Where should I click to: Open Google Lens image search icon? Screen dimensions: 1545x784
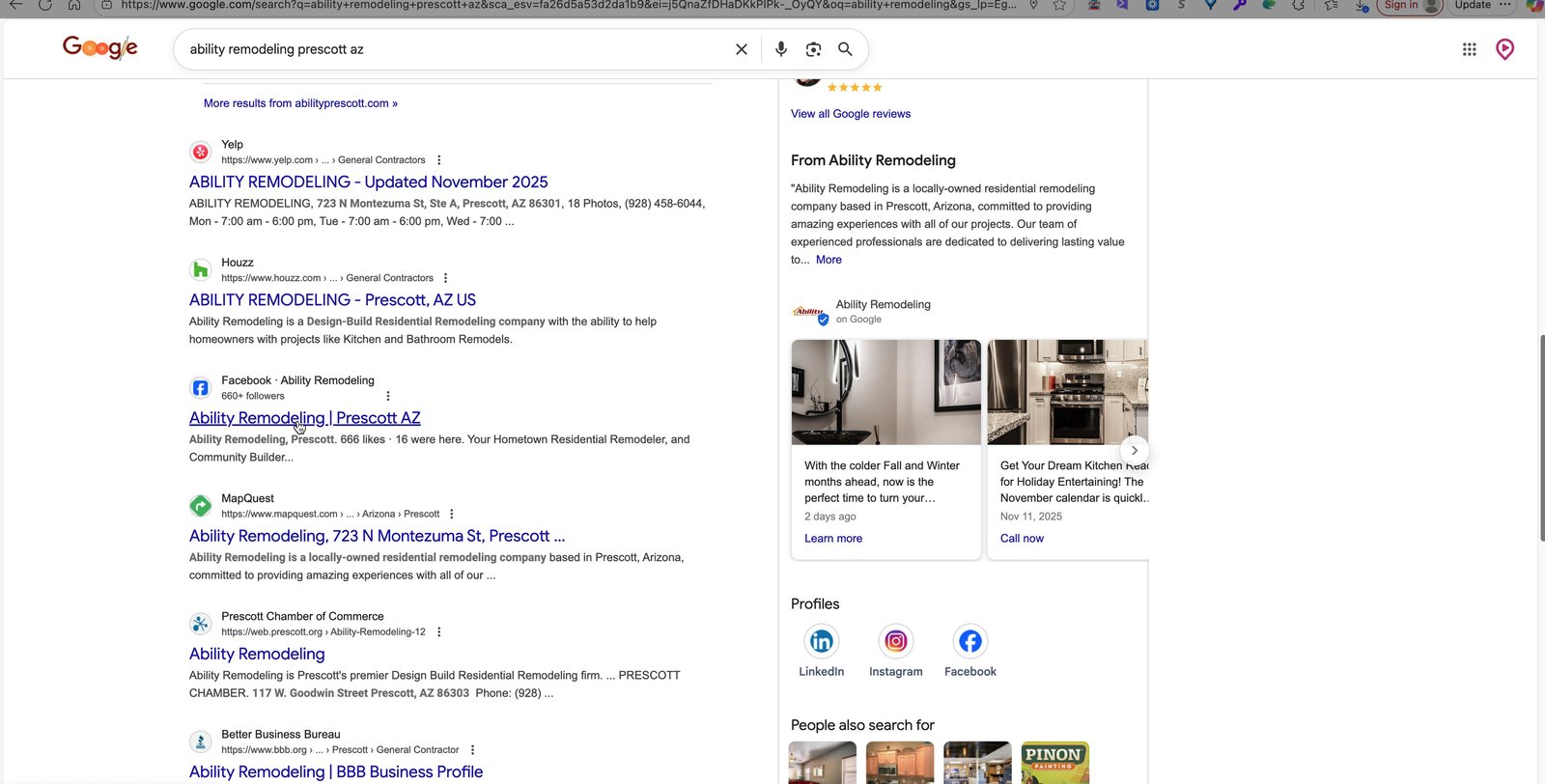814,49
